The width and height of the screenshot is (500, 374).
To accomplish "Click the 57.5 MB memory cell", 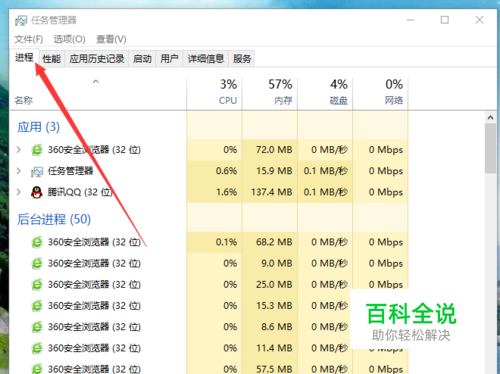I will click(270, 369).
